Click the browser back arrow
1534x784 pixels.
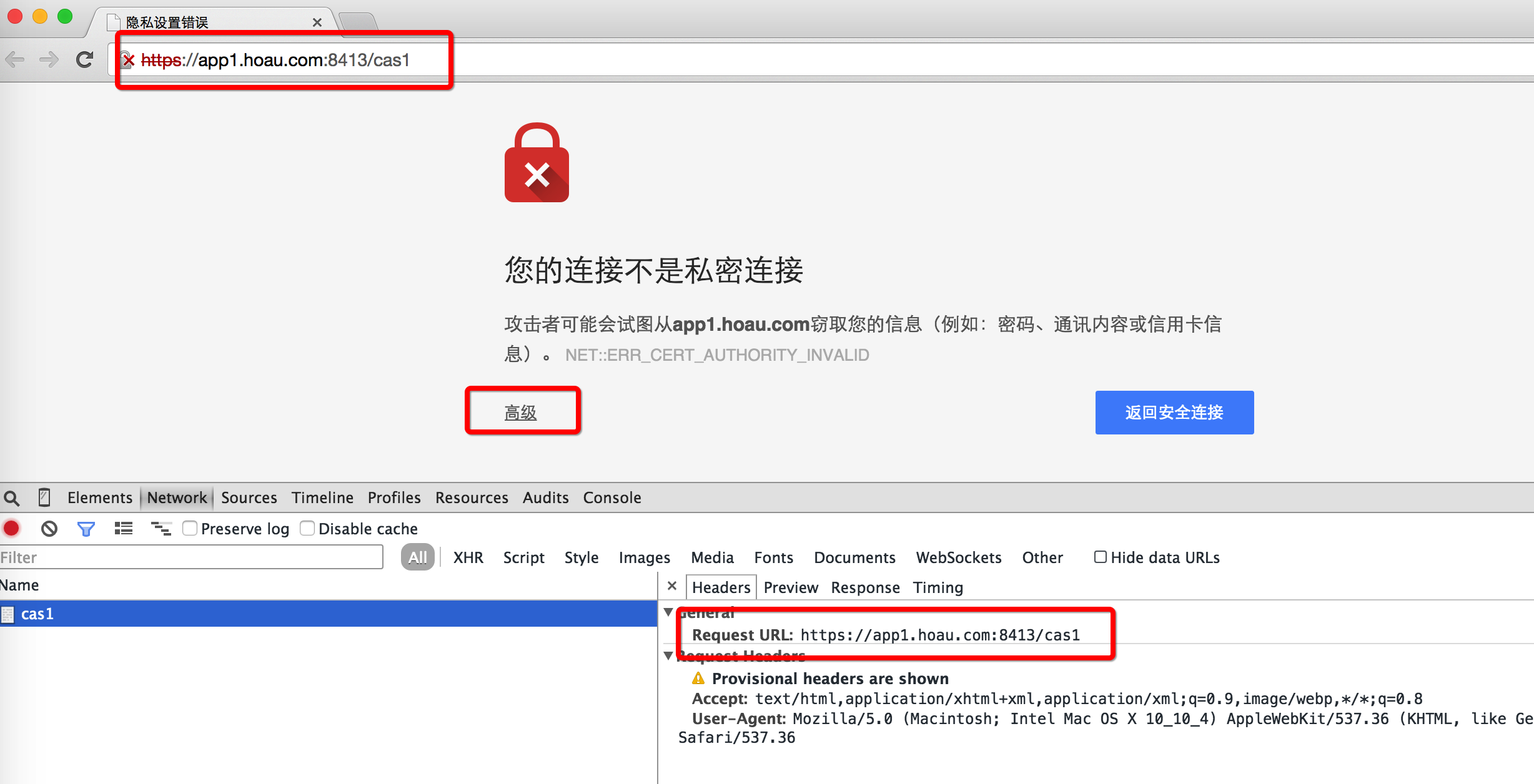15,60
